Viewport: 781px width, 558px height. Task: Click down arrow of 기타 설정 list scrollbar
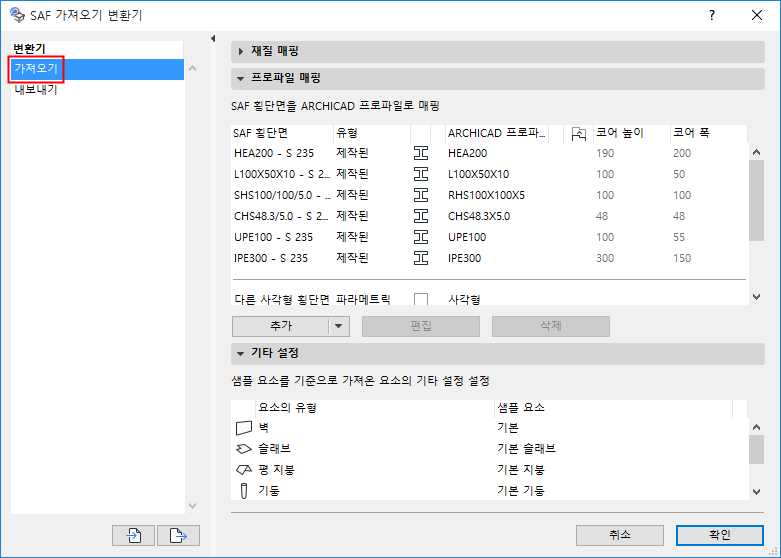click(757, 492)
